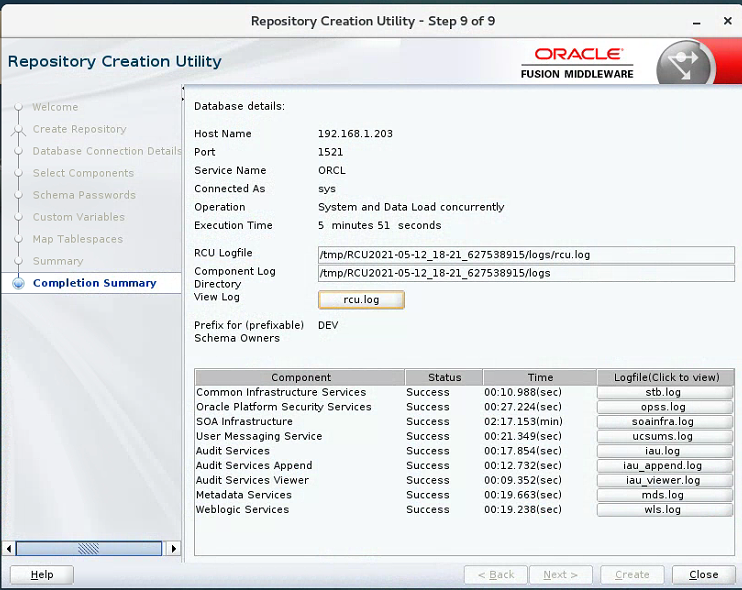Select the Create Repository step

(x=80, y=129)
